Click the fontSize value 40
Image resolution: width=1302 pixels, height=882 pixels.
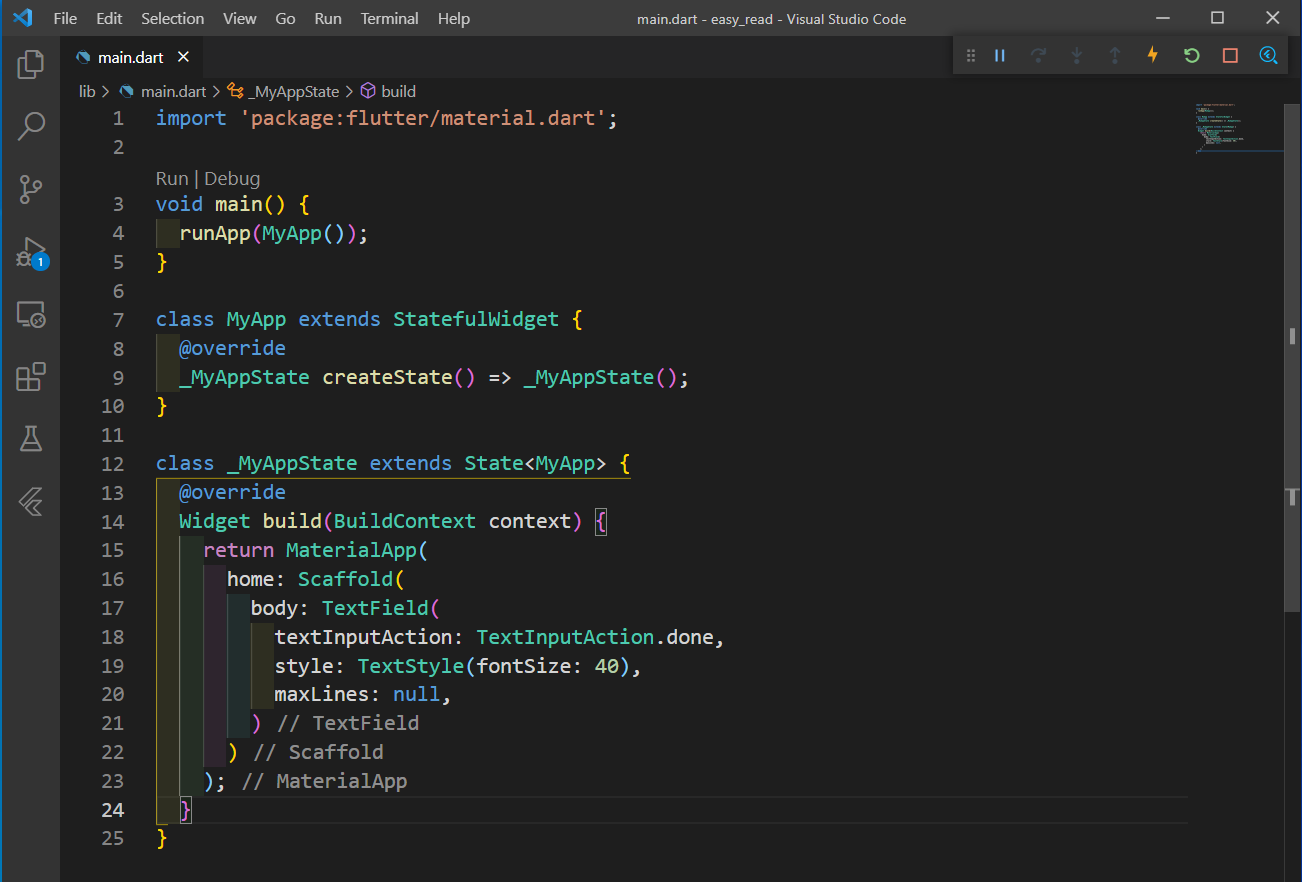click(607, 666)
